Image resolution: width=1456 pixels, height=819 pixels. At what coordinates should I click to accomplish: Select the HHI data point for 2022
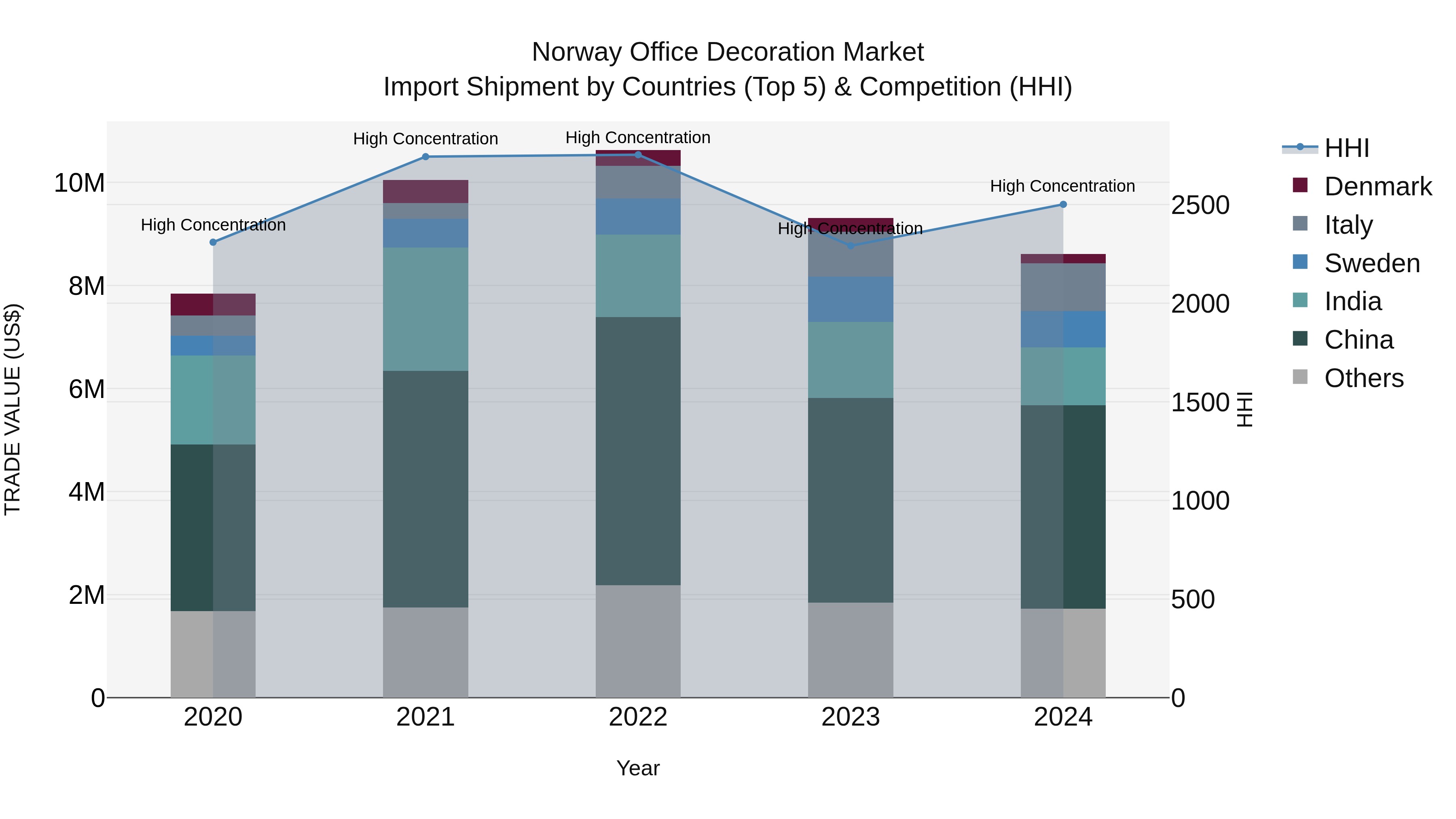[x=638, y=155]
